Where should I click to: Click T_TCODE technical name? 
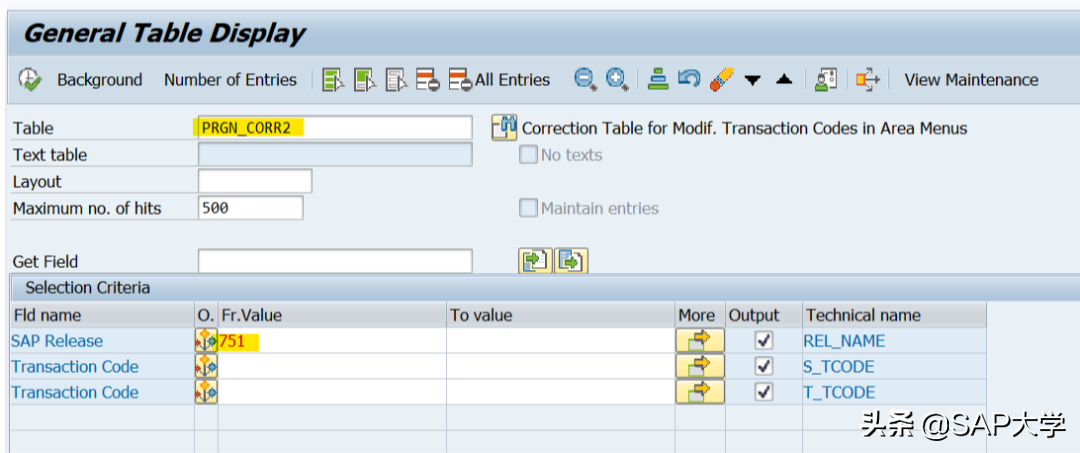839,392
